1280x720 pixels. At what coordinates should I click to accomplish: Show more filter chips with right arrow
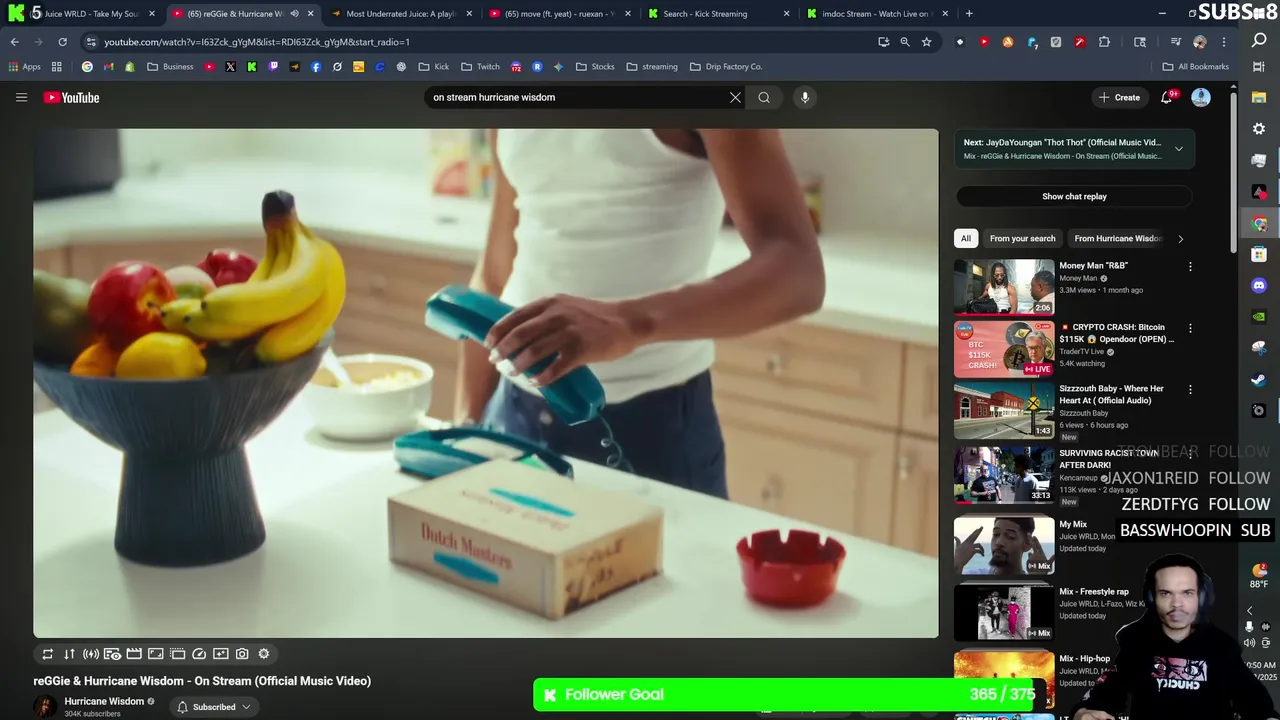[1180, 239]
